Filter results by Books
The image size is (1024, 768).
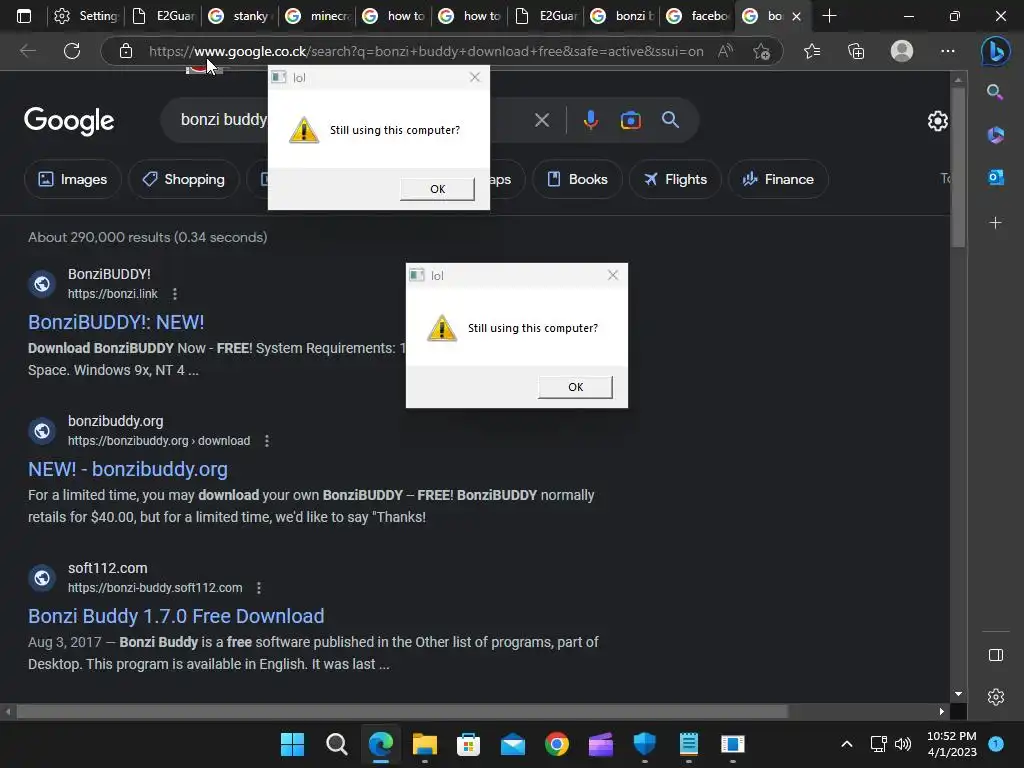pyautogui.click(x=577, y=179)
